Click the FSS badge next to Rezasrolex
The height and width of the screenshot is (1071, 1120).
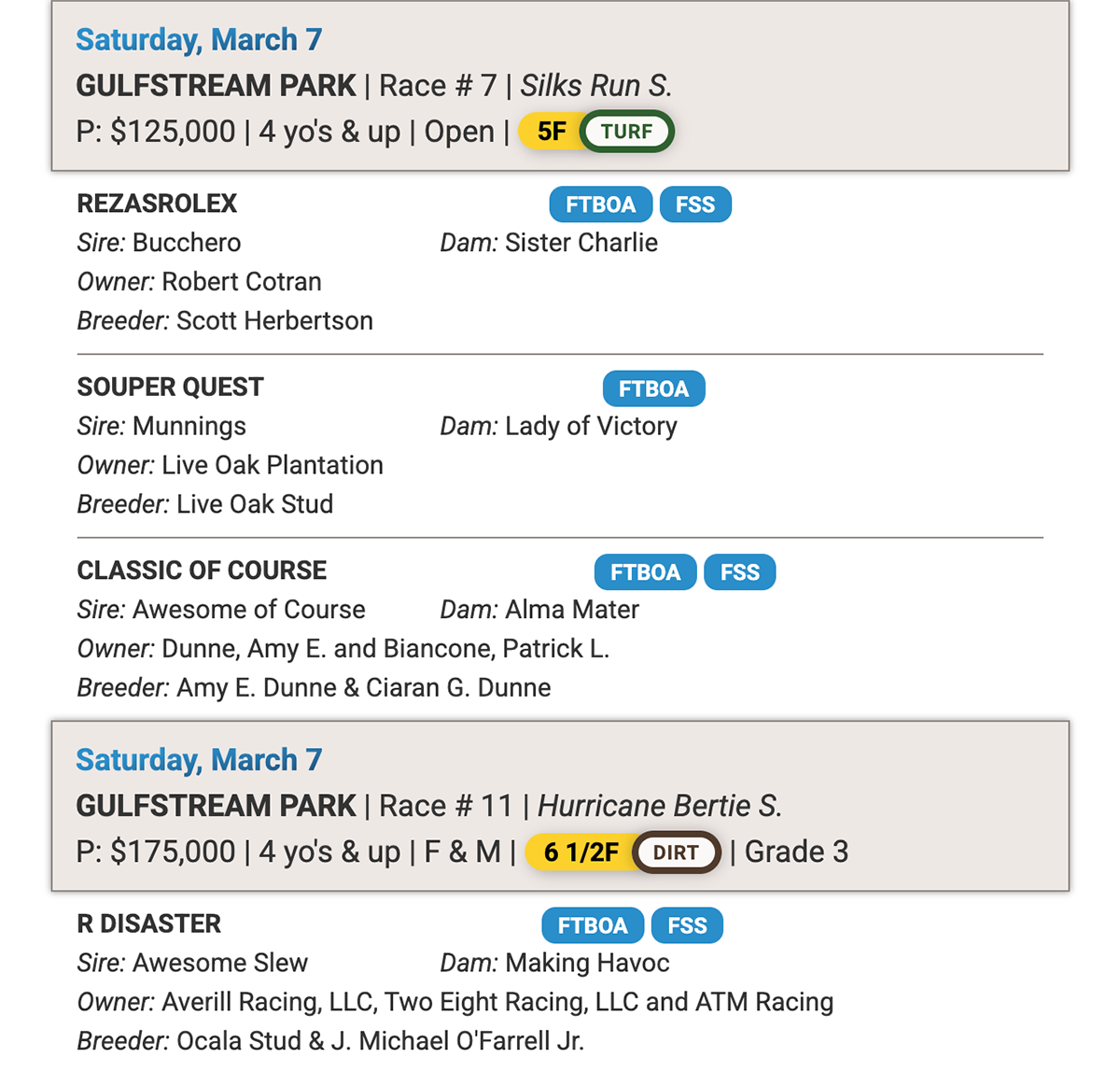click(x=695, y=204)
